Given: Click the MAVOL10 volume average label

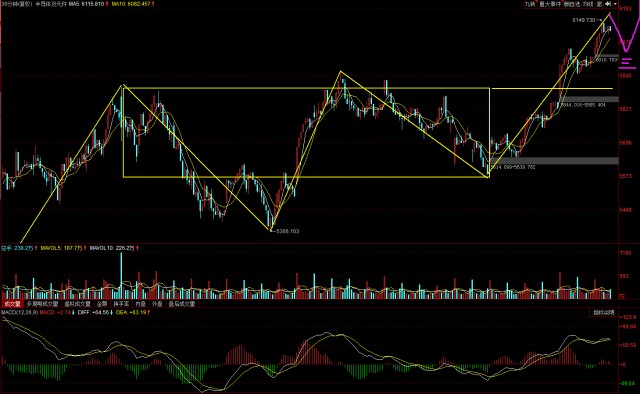Looking at the screenshot, I should 112,248.
